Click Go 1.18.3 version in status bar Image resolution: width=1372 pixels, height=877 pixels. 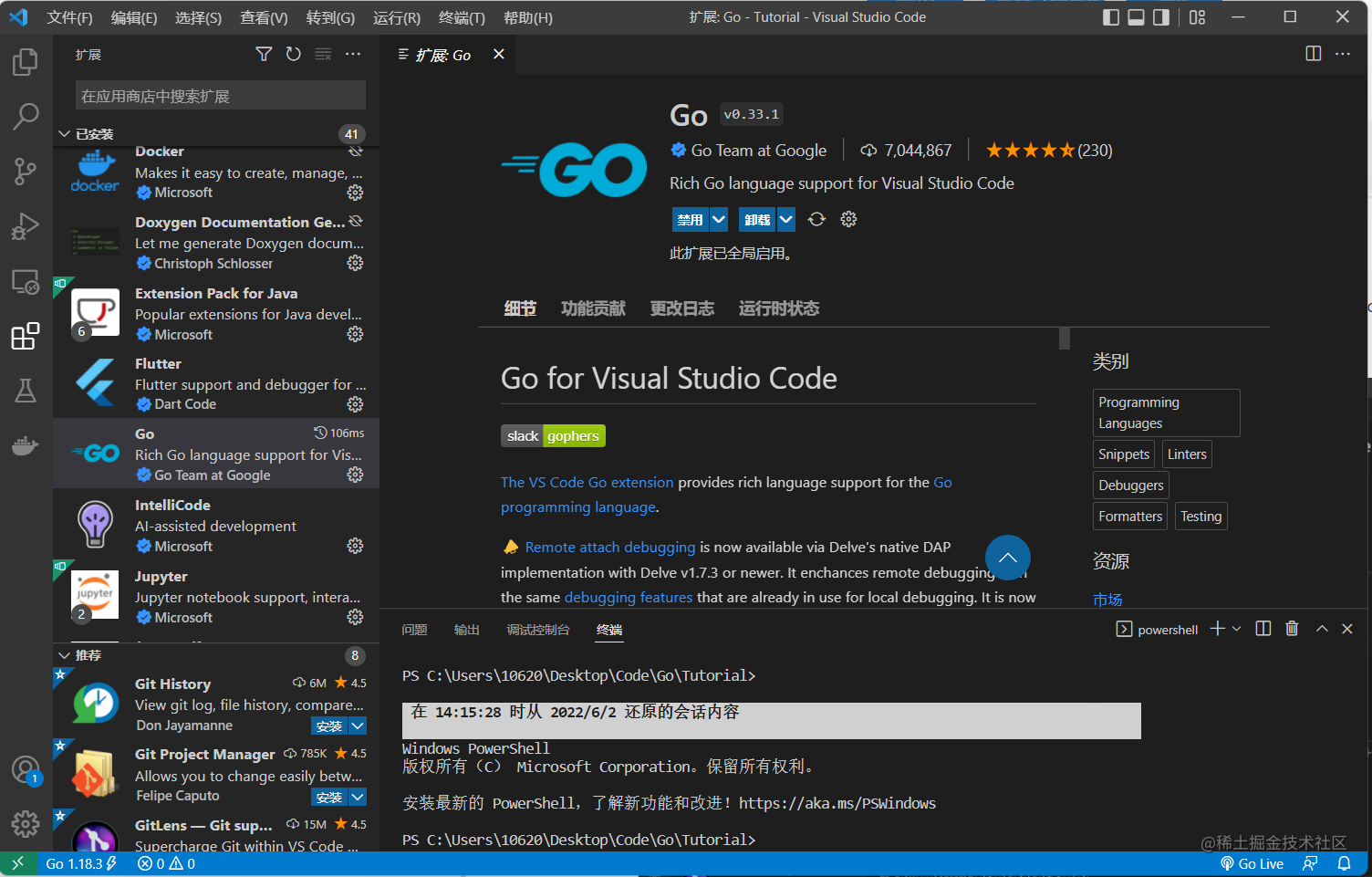(81, 863)
